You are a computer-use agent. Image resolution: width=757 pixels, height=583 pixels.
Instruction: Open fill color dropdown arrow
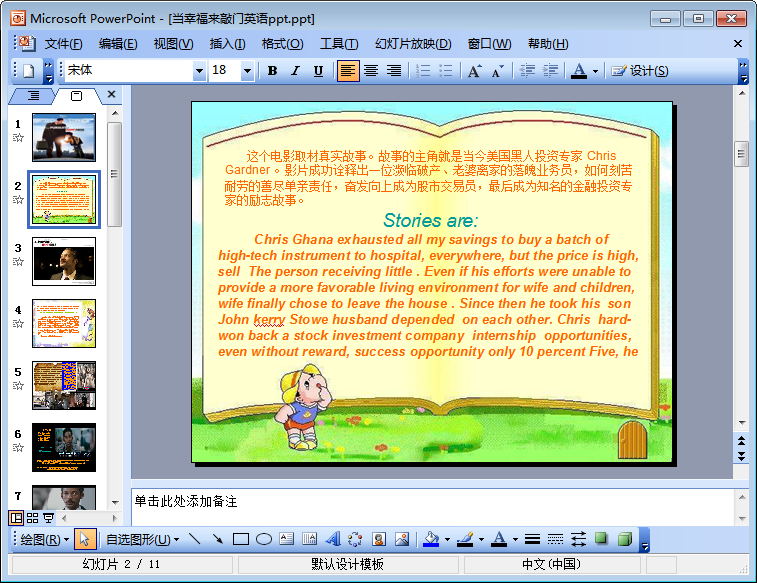(448, 540)
